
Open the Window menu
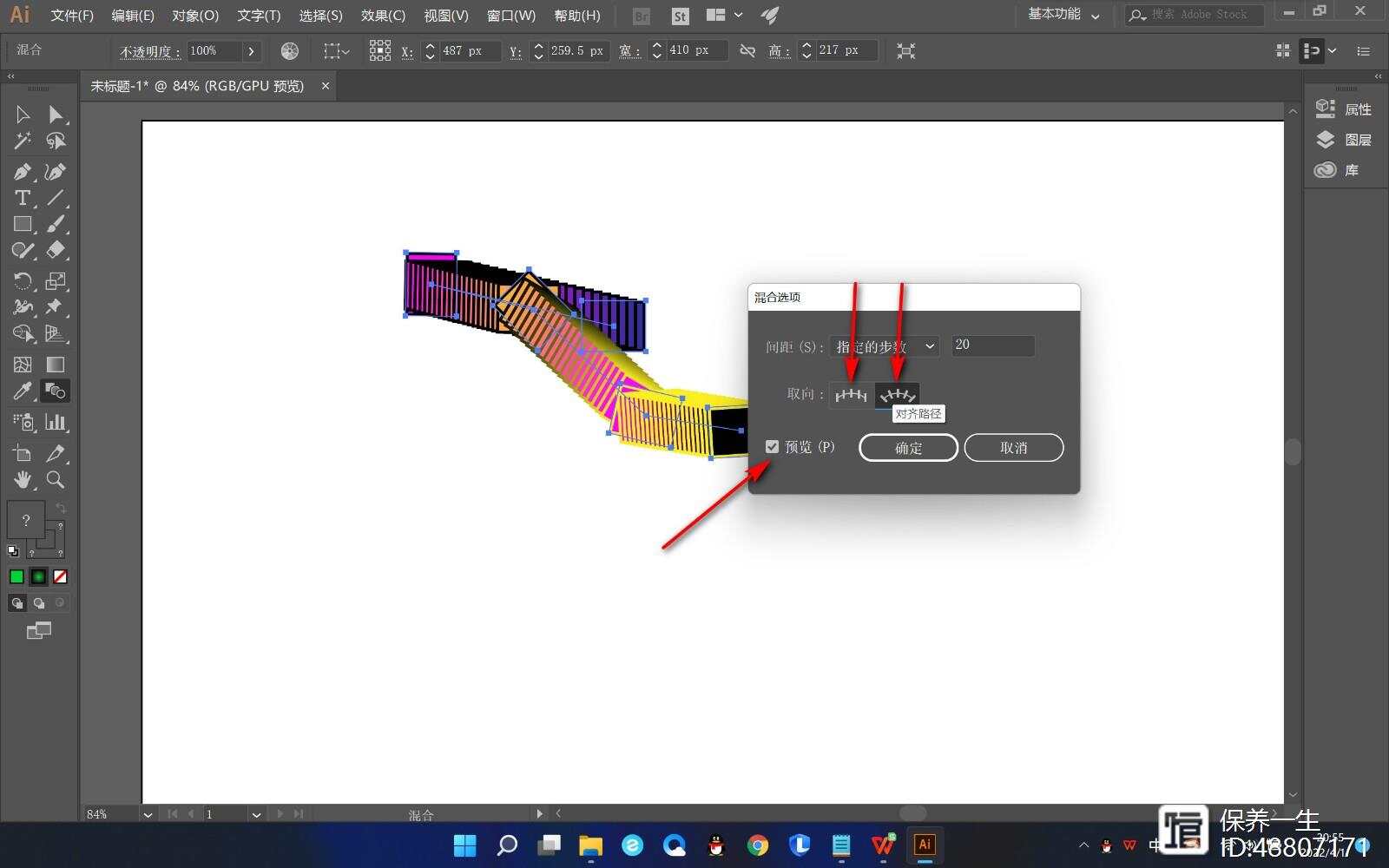(x=510, y=16)
